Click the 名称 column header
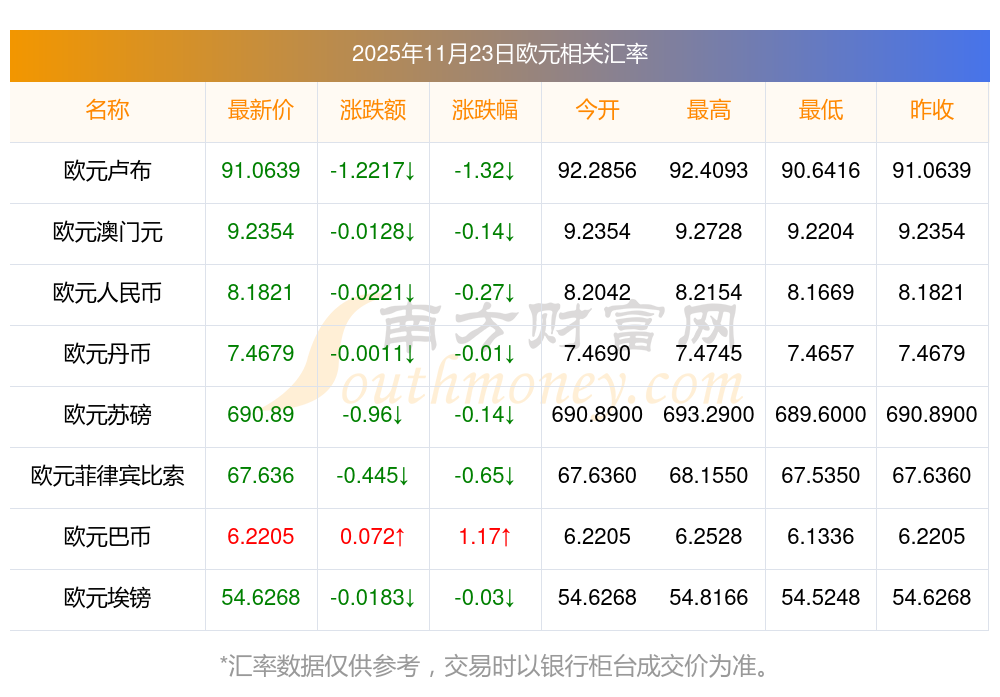The width and height of the screenshot is (1000, 697). pos(107,110)
